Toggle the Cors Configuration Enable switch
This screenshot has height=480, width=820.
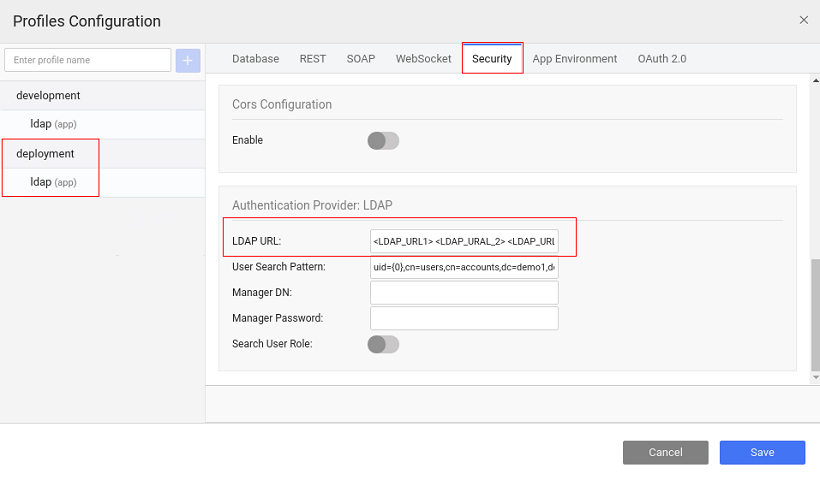(x=383, y=141)
